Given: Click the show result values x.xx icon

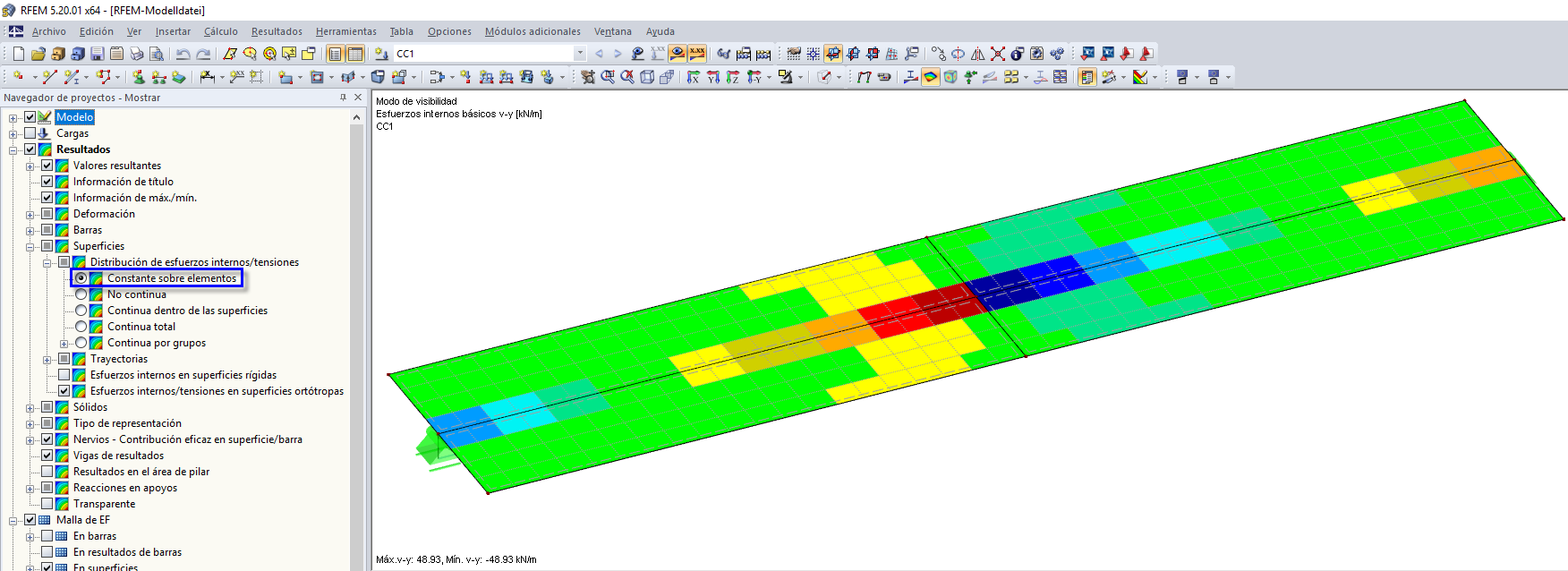Looking at the screenshot, I should pos(697,54).
